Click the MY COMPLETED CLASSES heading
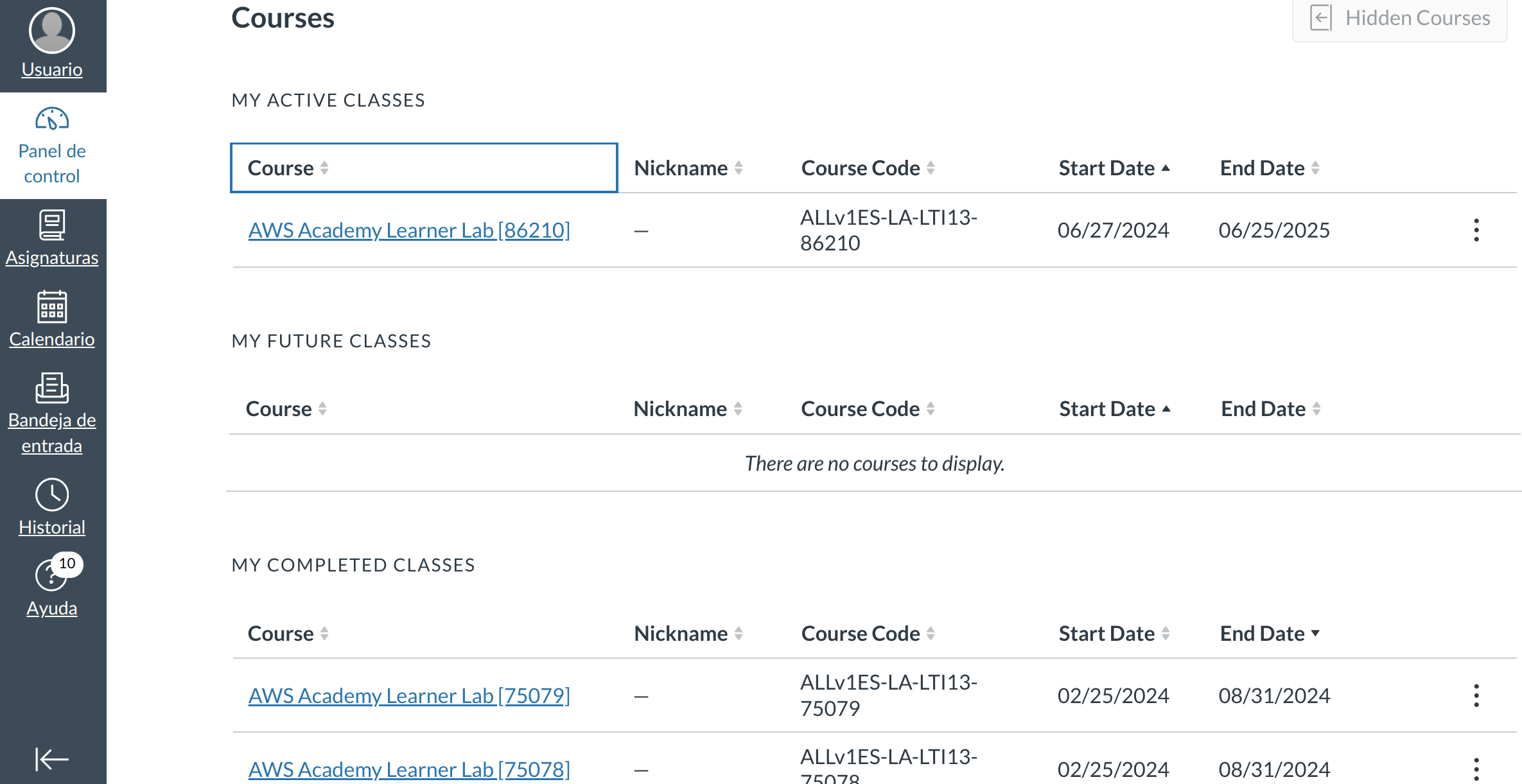 [353, 565]
